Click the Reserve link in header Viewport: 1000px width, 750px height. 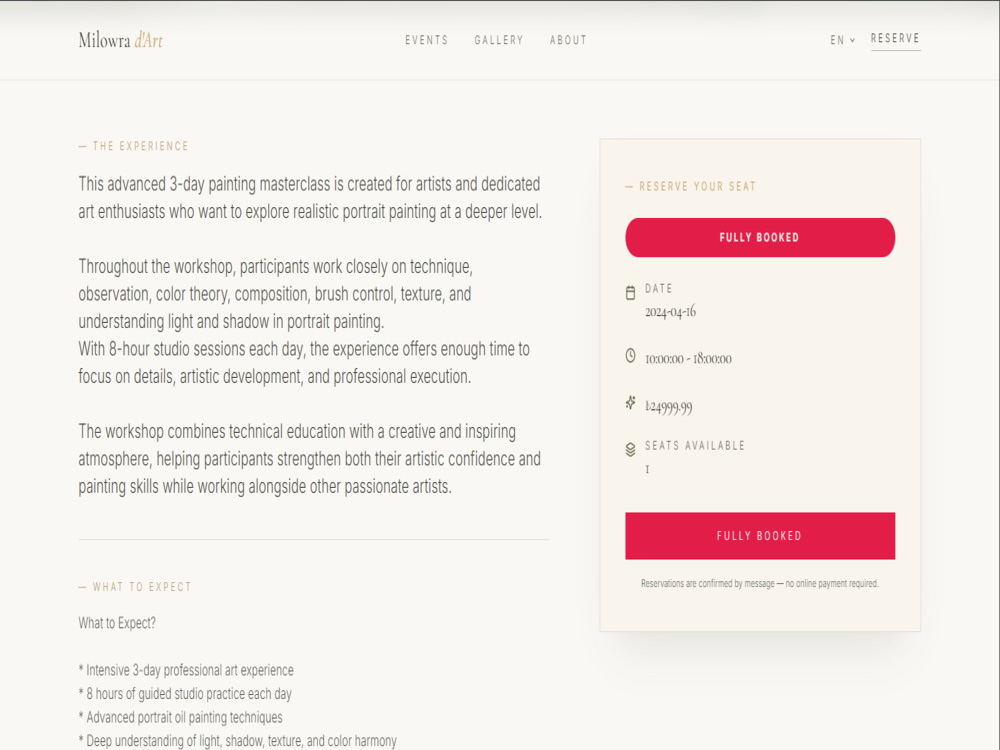pyautogui.click(x=895, y=38)
